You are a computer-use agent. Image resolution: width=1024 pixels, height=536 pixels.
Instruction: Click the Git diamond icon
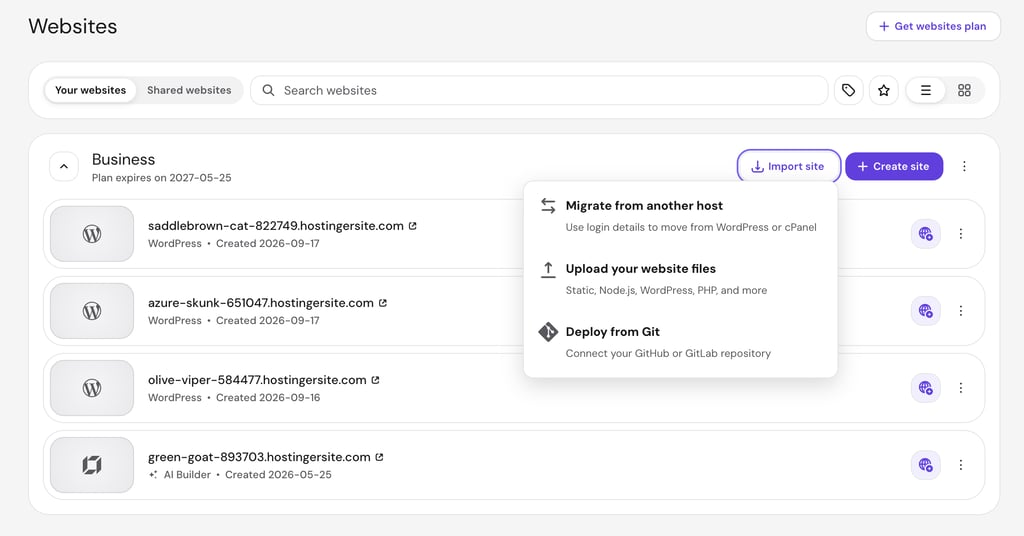[x=548, y=332]
